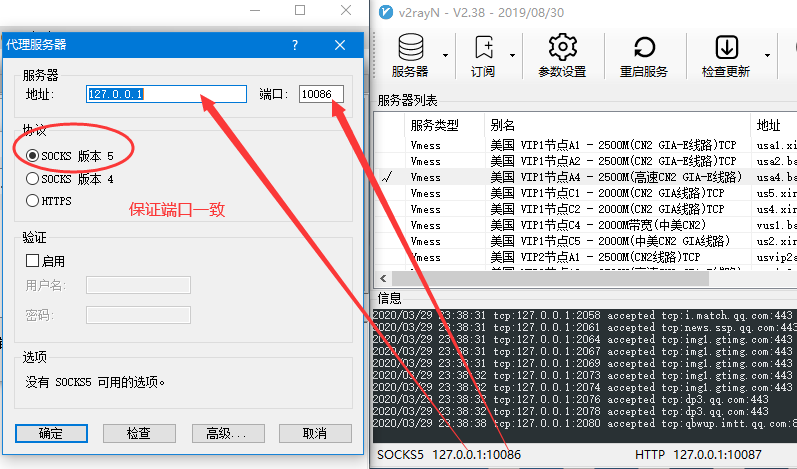Select server 美国 VIP1节点C1 row
The width and height of the screenshot is (797, 469).
(586, 193)
